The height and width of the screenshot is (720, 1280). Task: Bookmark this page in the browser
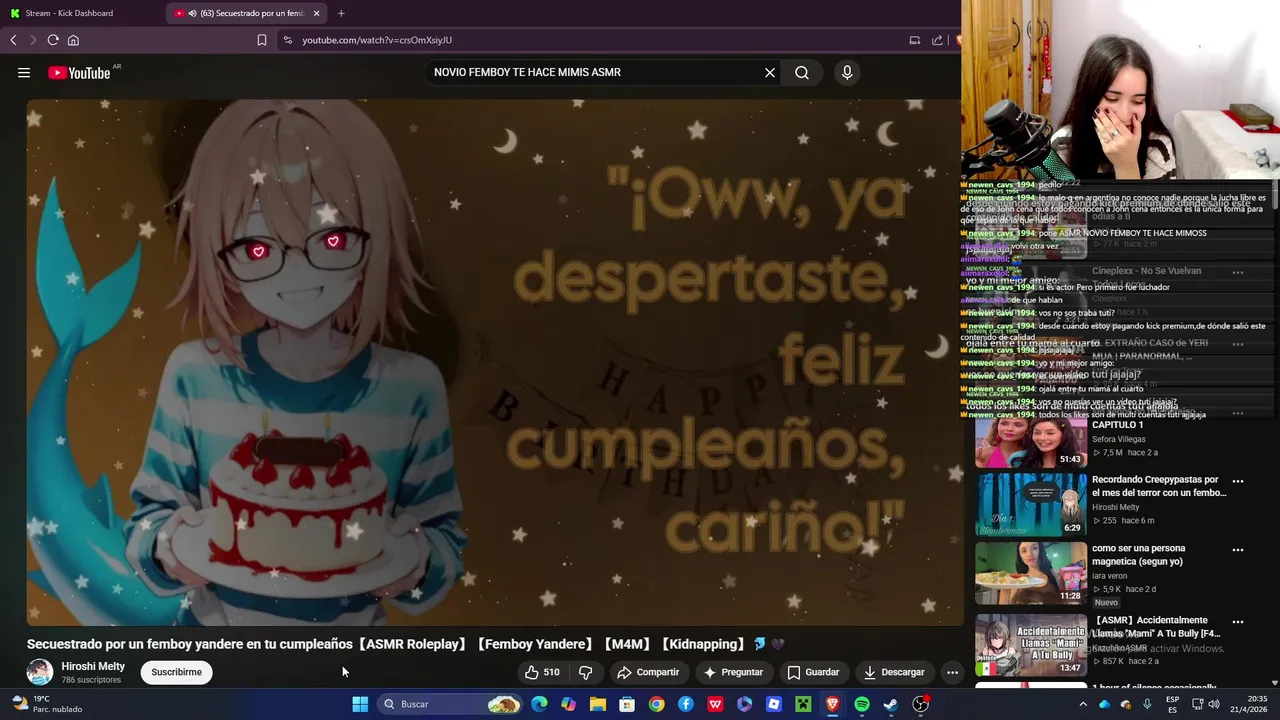[262, 40]
